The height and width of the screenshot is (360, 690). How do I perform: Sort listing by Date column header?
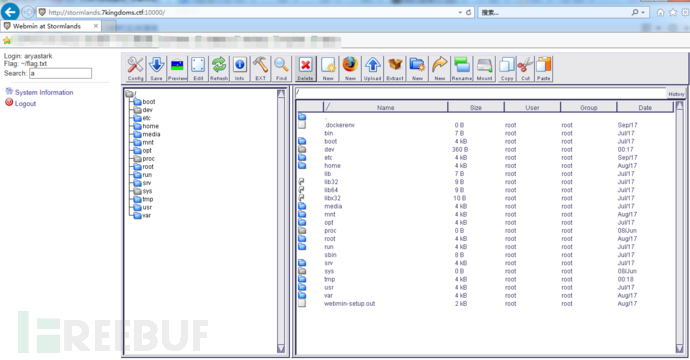click(645, 107)
